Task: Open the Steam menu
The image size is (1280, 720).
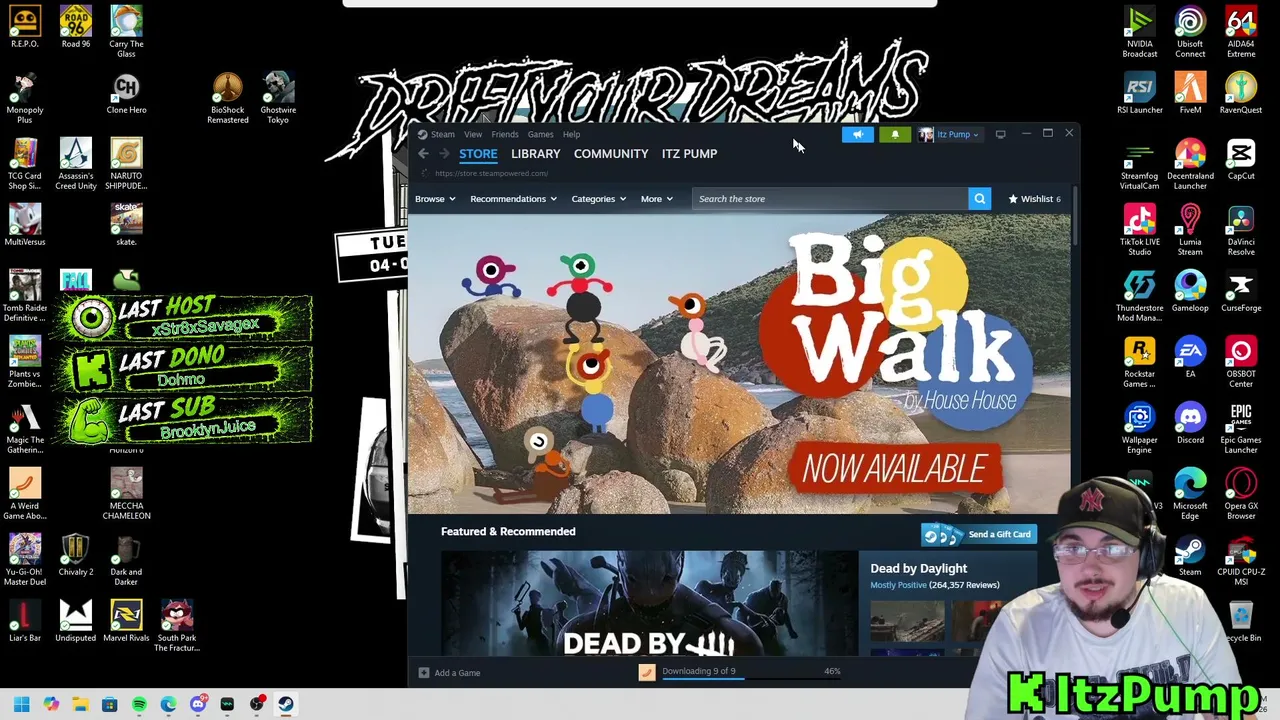Action: [x=442, y=134]
